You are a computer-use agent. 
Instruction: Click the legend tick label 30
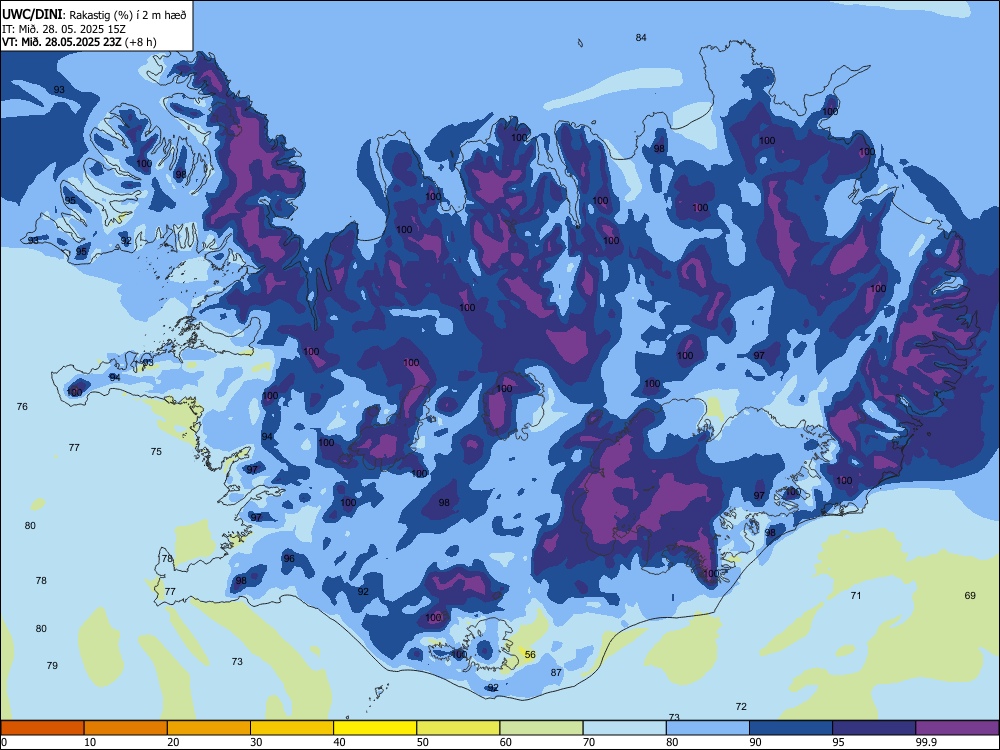coord(256,742)
